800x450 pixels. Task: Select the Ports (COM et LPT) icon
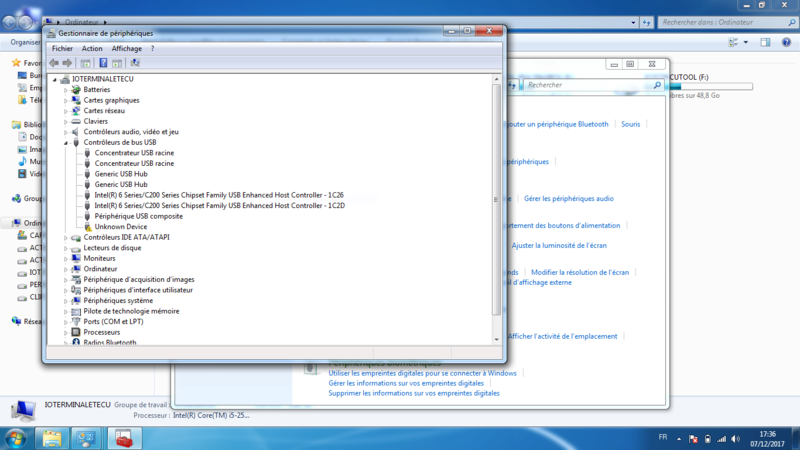(x=76, y=321)
